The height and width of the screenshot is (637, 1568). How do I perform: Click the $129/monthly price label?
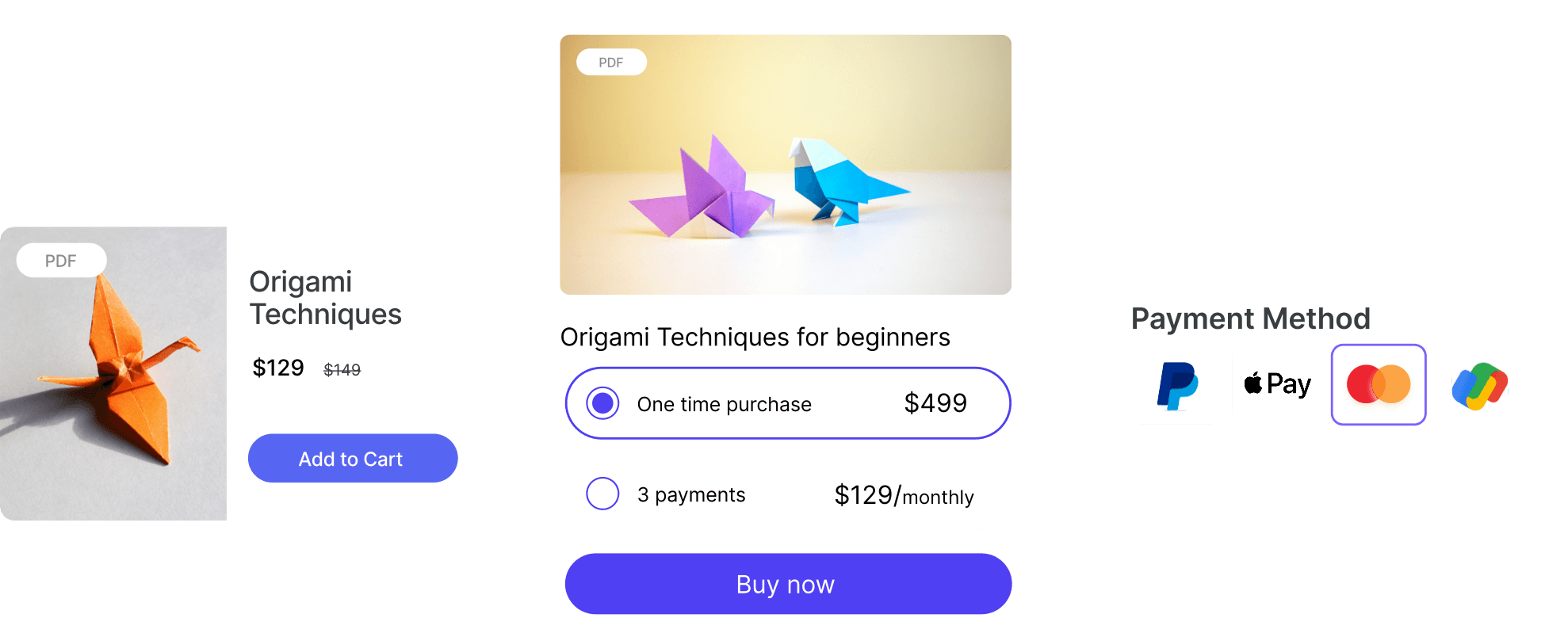point(904,495)
